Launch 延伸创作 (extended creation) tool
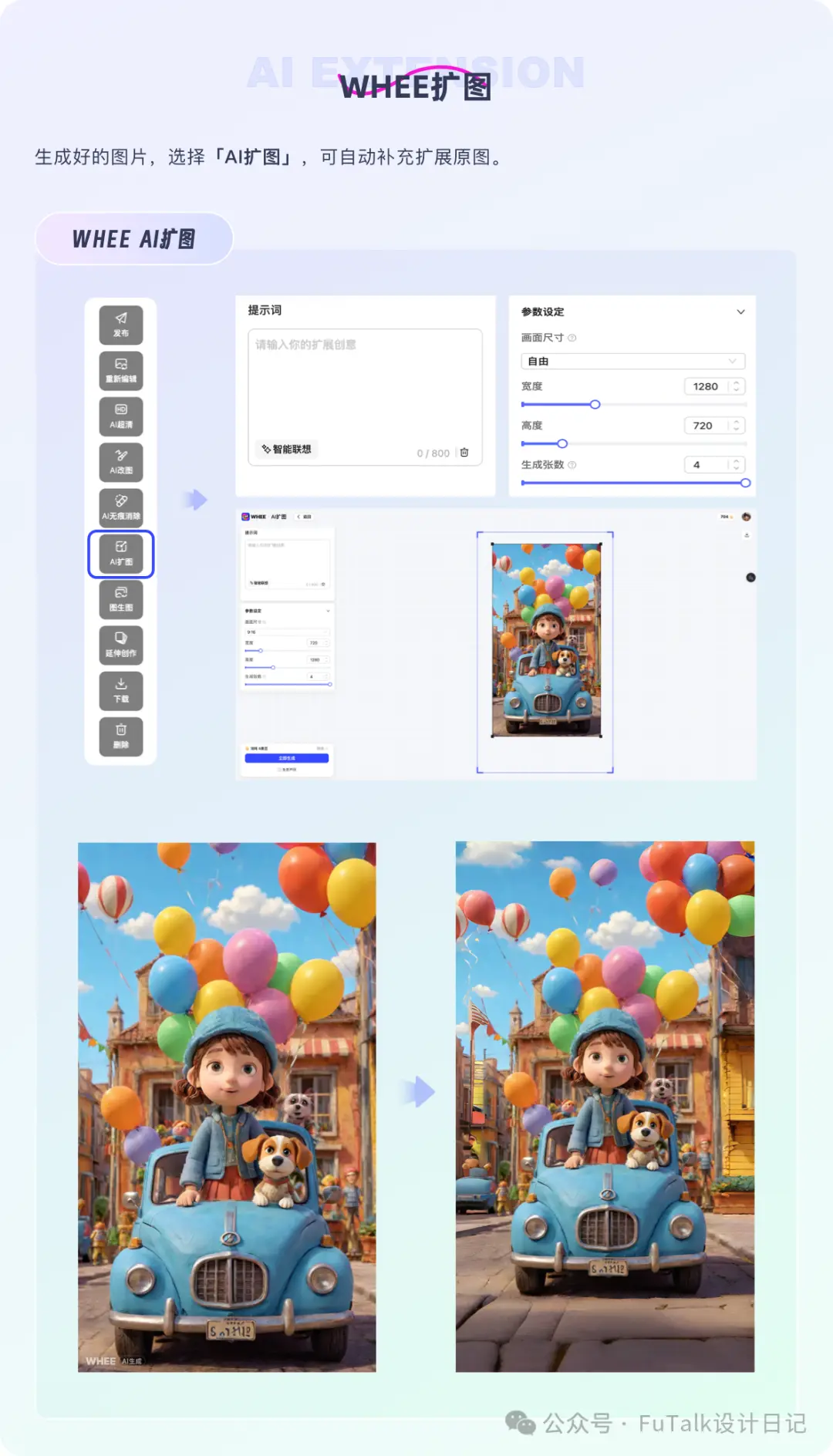 pyautogui.click(x=121, y=645)
